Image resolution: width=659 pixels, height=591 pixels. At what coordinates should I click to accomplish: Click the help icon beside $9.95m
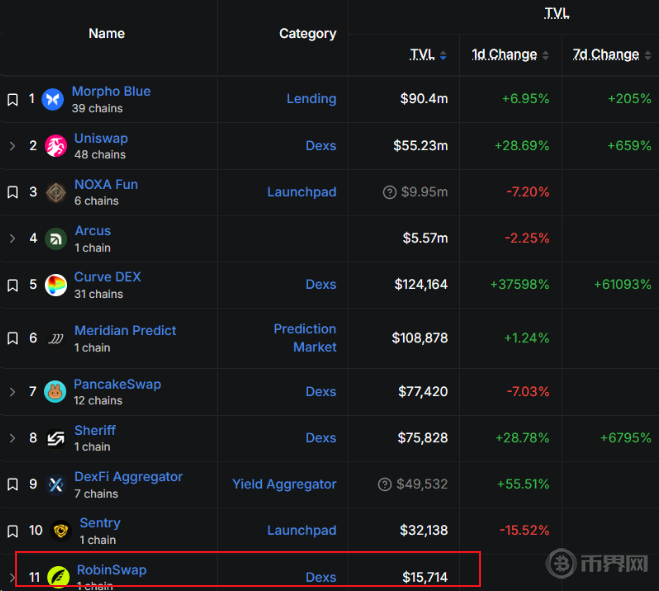(x=390, y=192)
